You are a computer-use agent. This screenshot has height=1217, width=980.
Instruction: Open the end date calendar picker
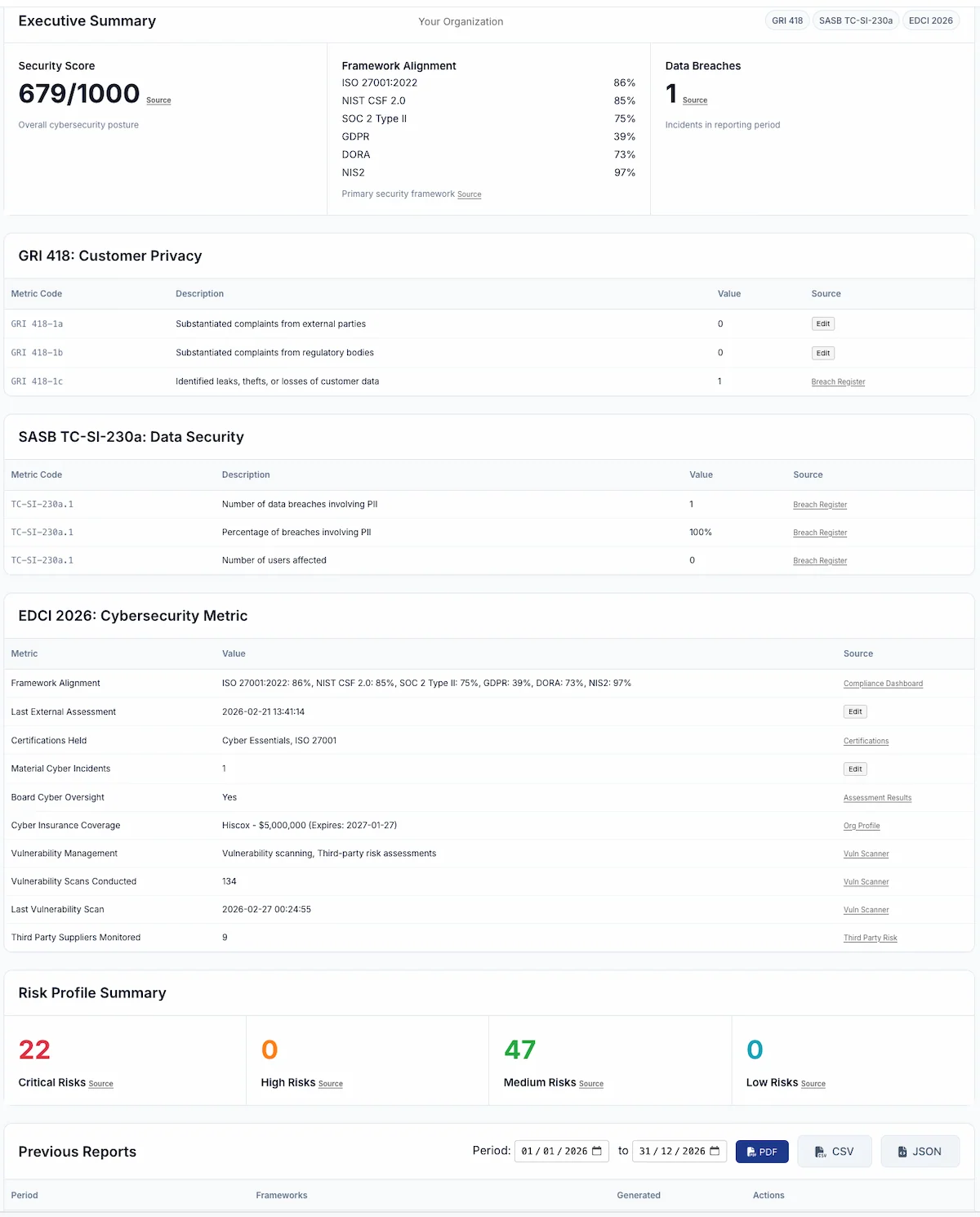click(x=715, y=1151)
